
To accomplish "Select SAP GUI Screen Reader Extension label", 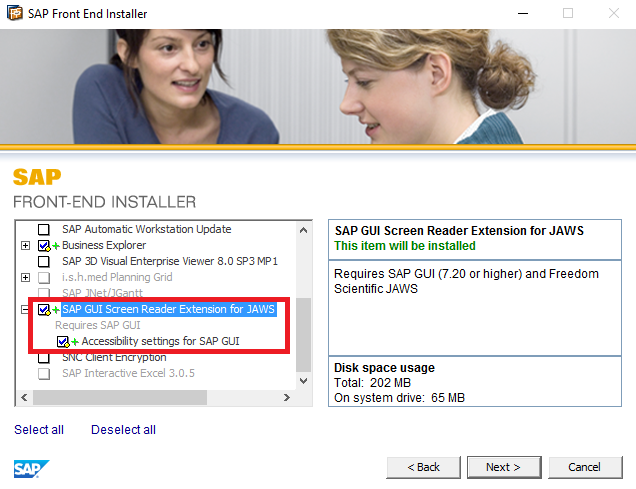I will pos(168,309).
